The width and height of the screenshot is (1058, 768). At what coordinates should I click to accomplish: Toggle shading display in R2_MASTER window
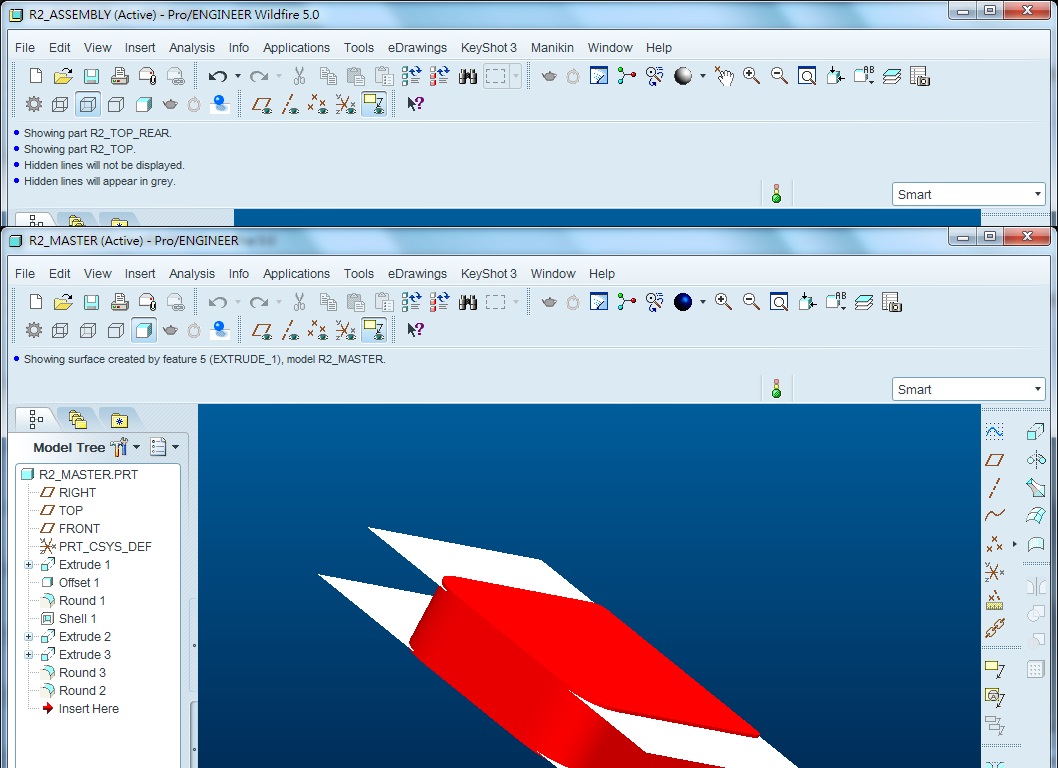coord(144,330)
